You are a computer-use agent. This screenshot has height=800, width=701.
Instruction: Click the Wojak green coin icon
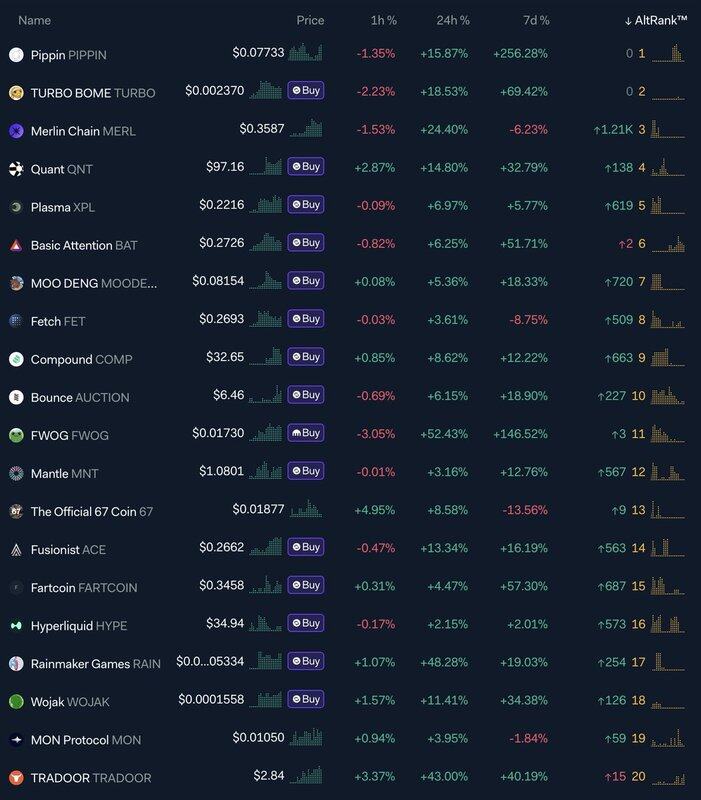pyautogui.click(x=16, y=701)
